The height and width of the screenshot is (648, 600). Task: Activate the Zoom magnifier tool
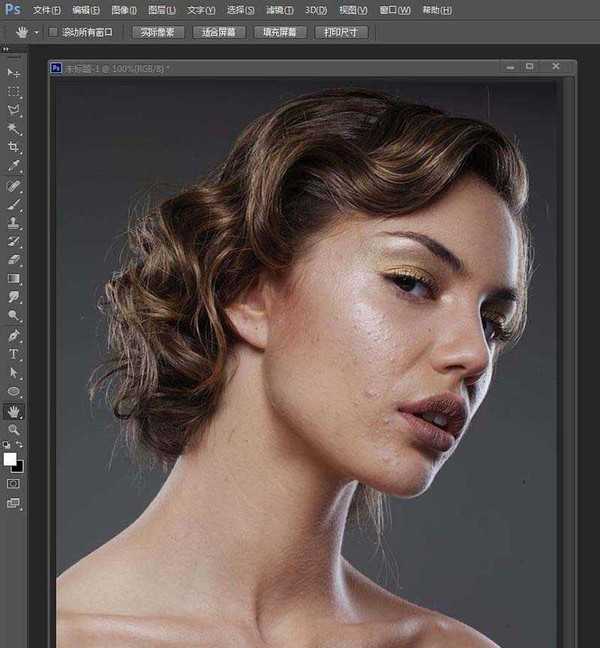tap(14, 429)
